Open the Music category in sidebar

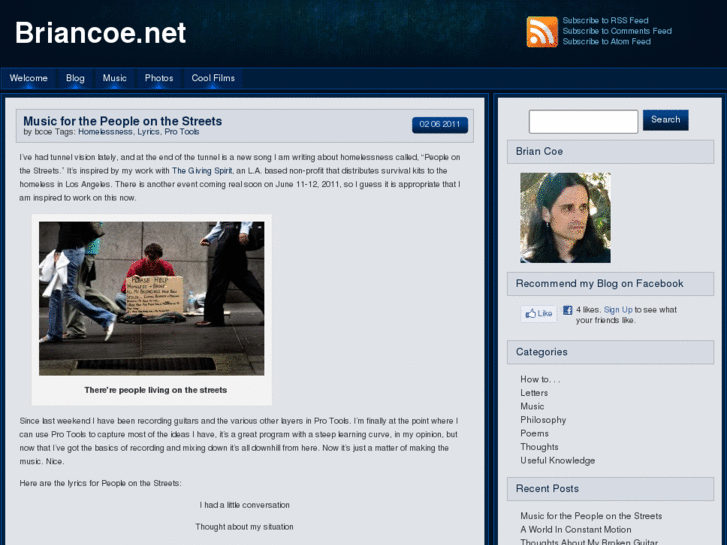(x=532, y=406)
